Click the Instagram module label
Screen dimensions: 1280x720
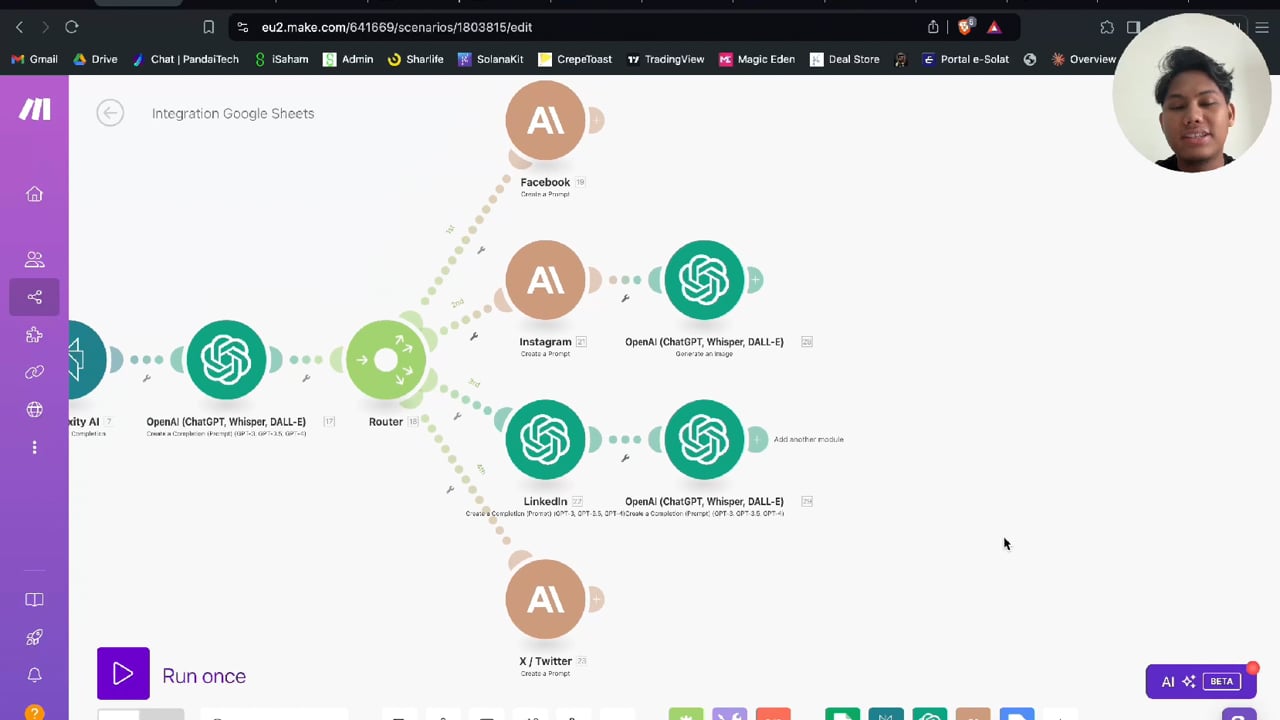pyautogui.click(x=545, y=342)
